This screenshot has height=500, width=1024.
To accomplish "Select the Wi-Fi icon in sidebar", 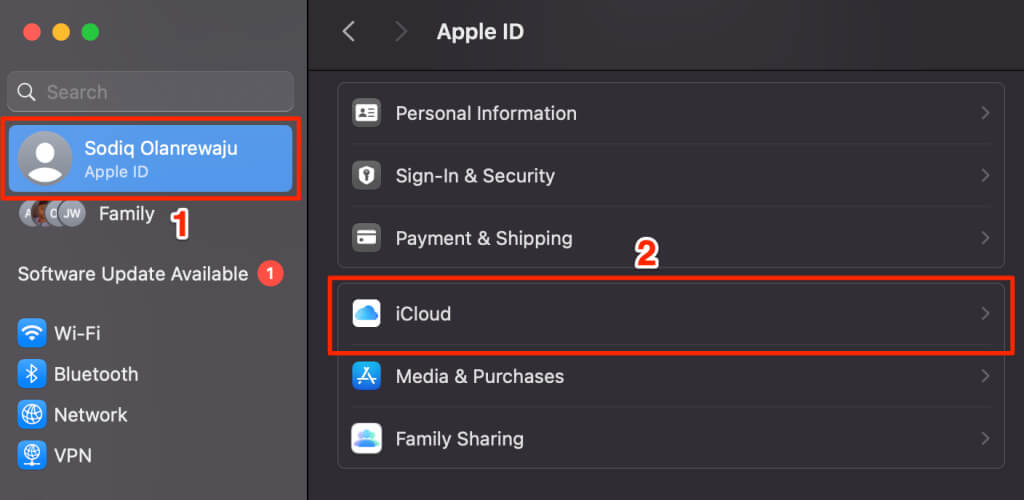I will pyautogui.click(x=32, y=334).
